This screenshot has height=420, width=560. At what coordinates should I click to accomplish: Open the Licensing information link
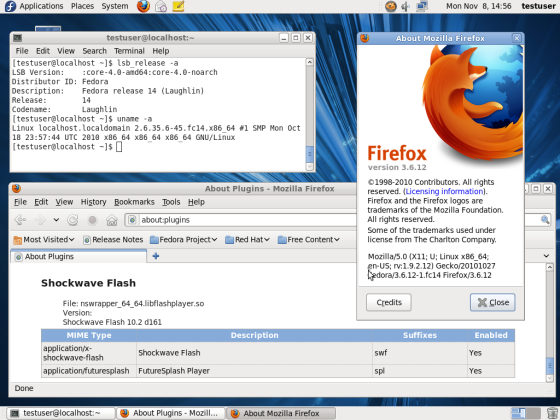tap(444, 191)
